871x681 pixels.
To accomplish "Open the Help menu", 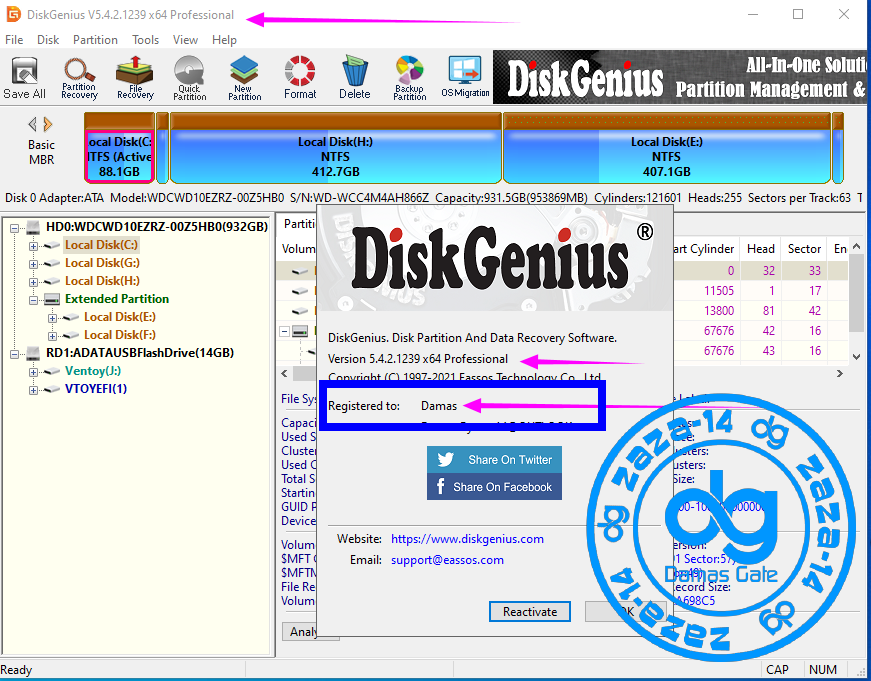I will [x=224, y=40].
